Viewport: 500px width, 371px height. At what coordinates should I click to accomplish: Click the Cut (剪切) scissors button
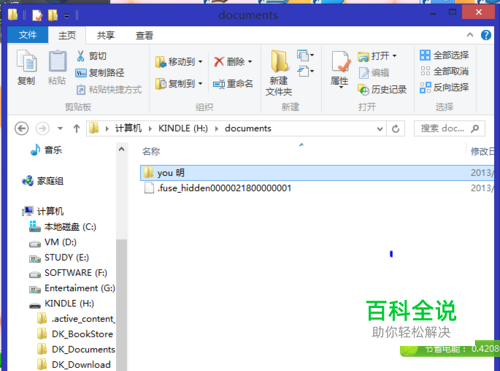pyautogui.click(x=91, y=56)
